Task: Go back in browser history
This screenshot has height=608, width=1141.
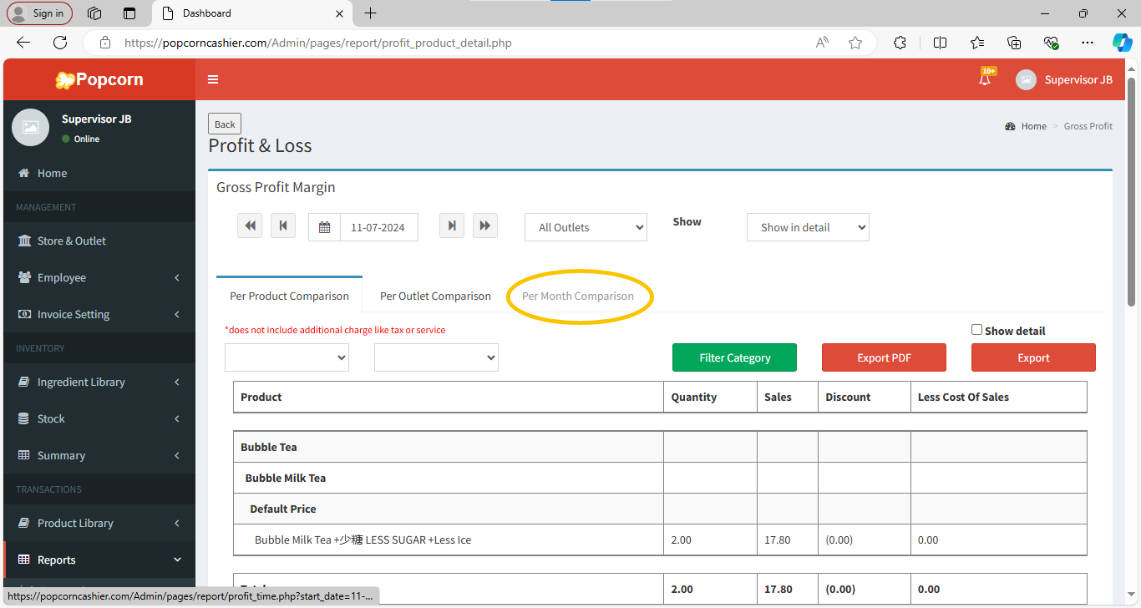Action: [x=23, y=43]
